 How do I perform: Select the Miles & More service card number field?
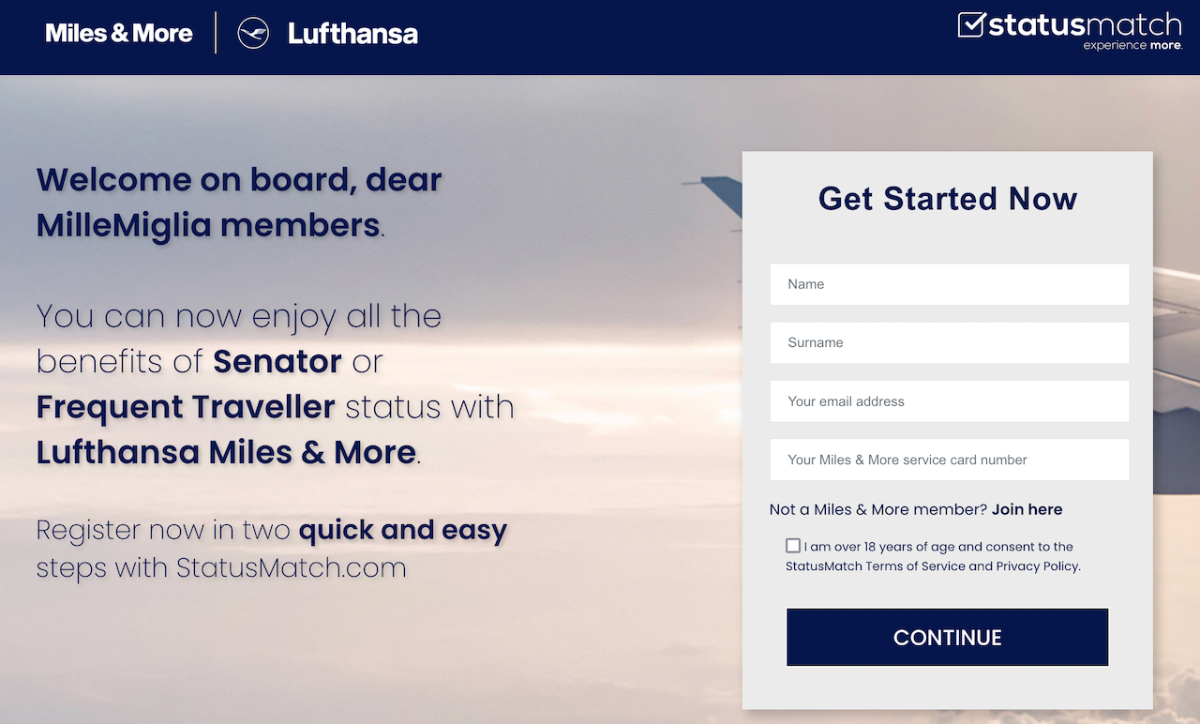click(x=949, y=460)
